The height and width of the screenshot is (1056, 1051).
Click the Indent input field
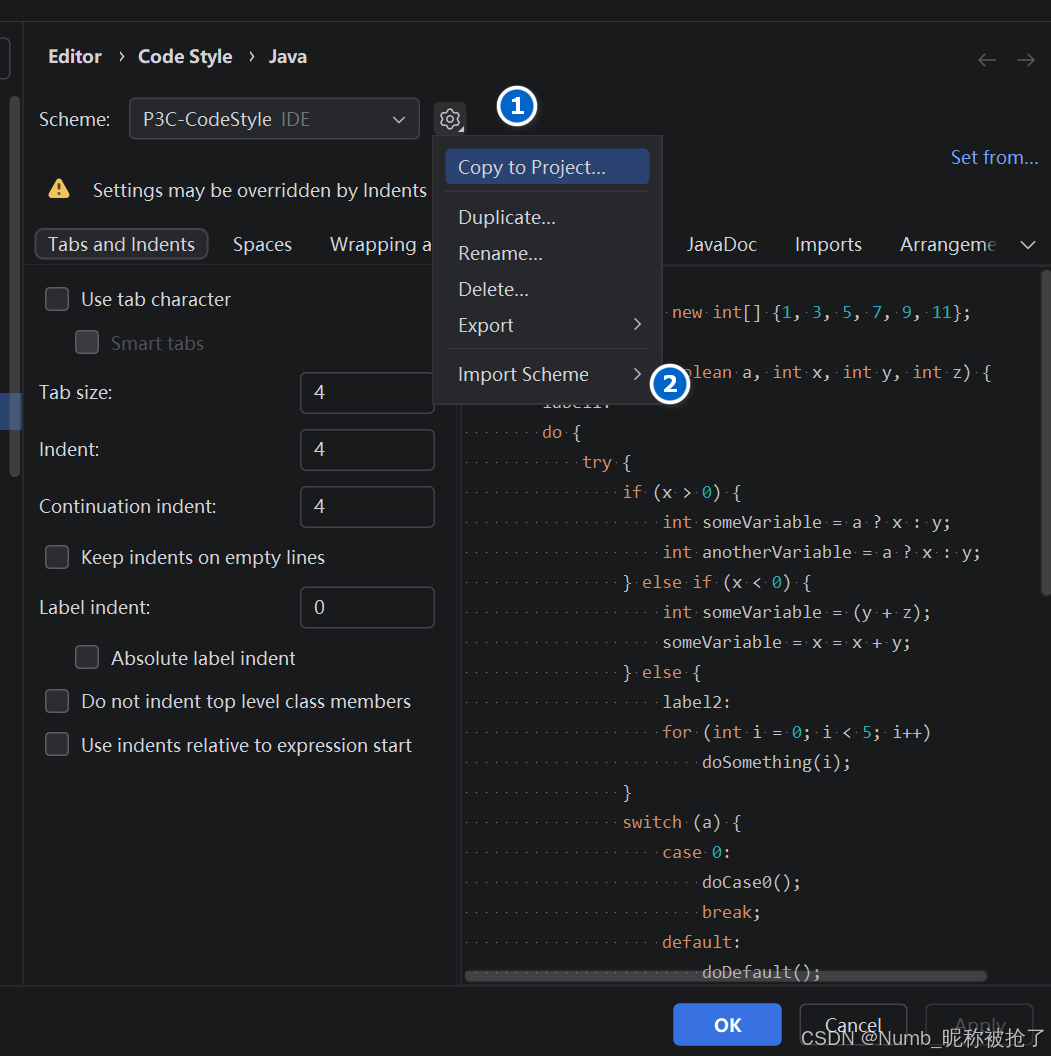367,449
